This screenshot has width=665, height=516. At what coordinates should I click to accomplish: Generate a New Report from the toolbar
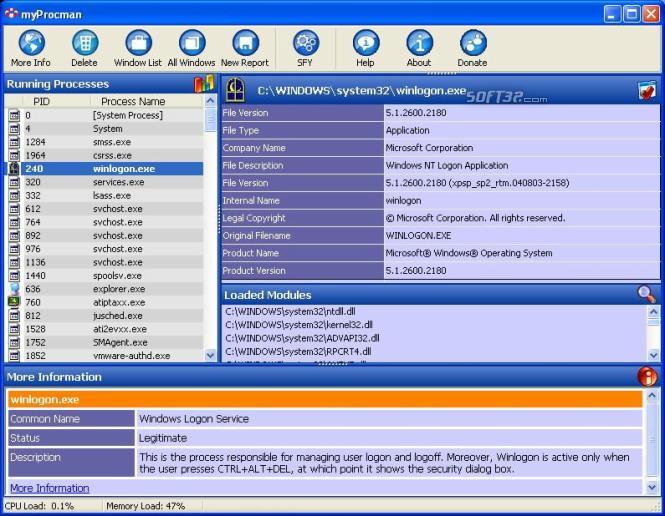pyautogui.click(x=245, y=43)
